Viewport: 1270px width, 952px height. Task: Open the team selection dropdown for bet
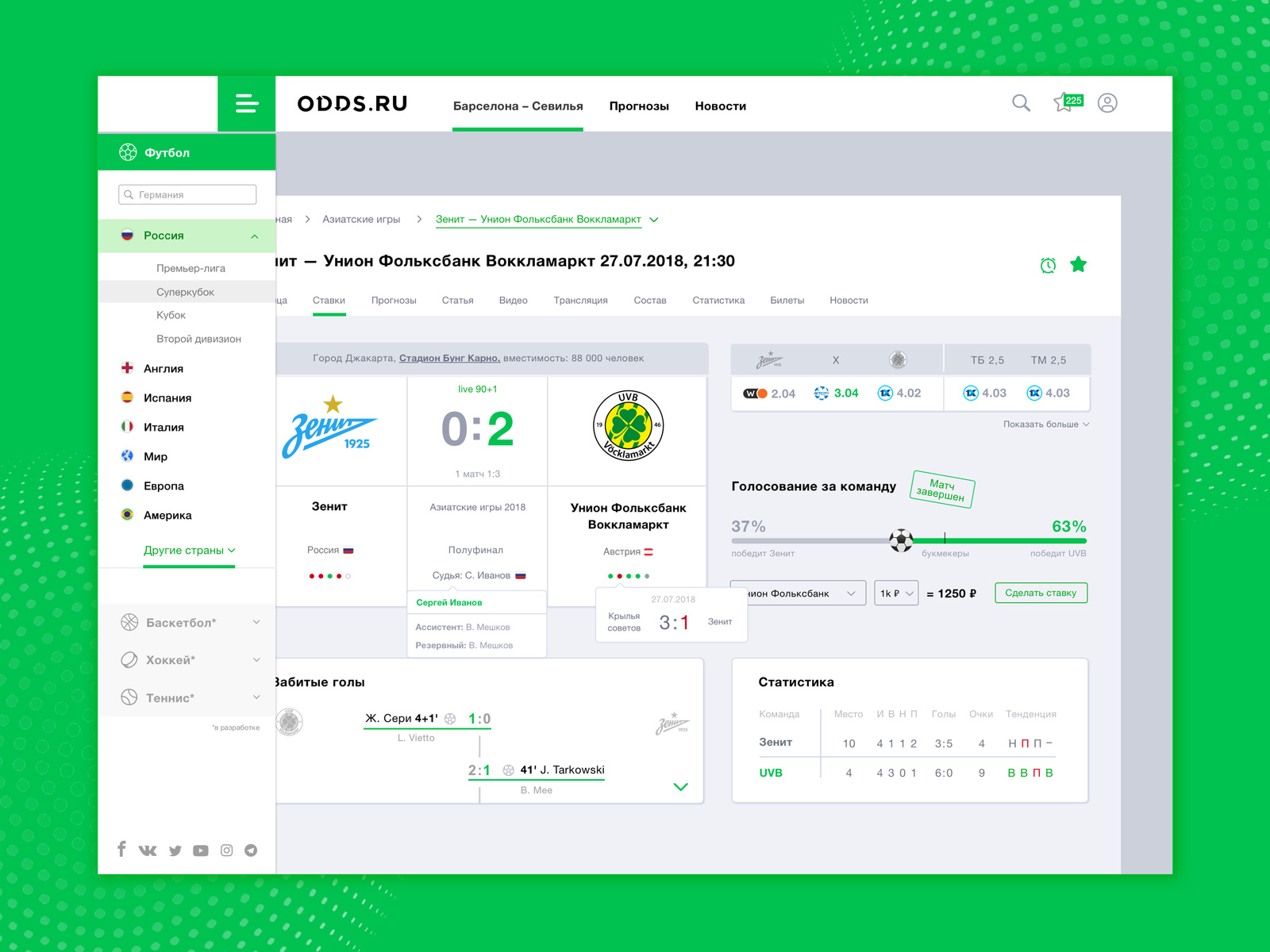798,593
